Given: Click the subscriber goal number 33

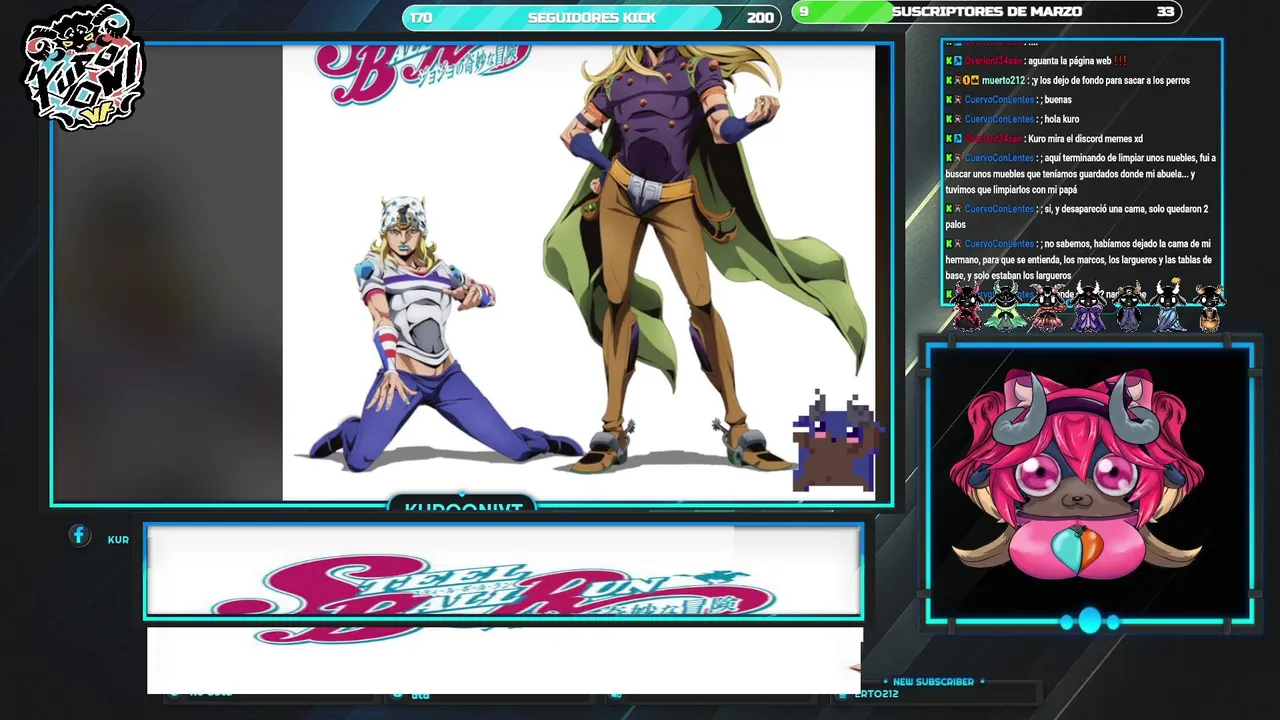Looking at the screenshot, I should tap(1165, 12).
